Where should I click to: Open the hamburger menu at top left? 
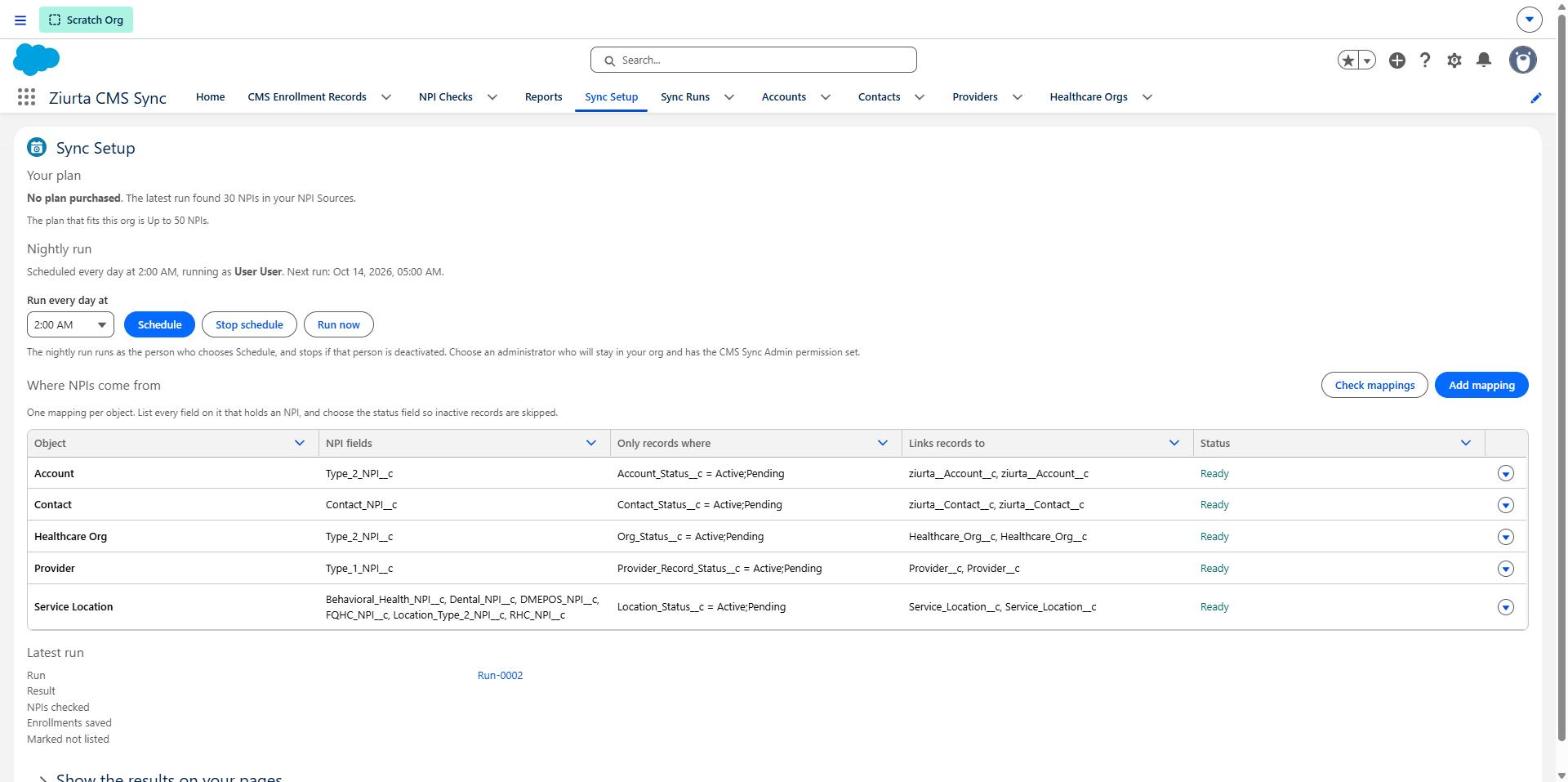point(20,20)
